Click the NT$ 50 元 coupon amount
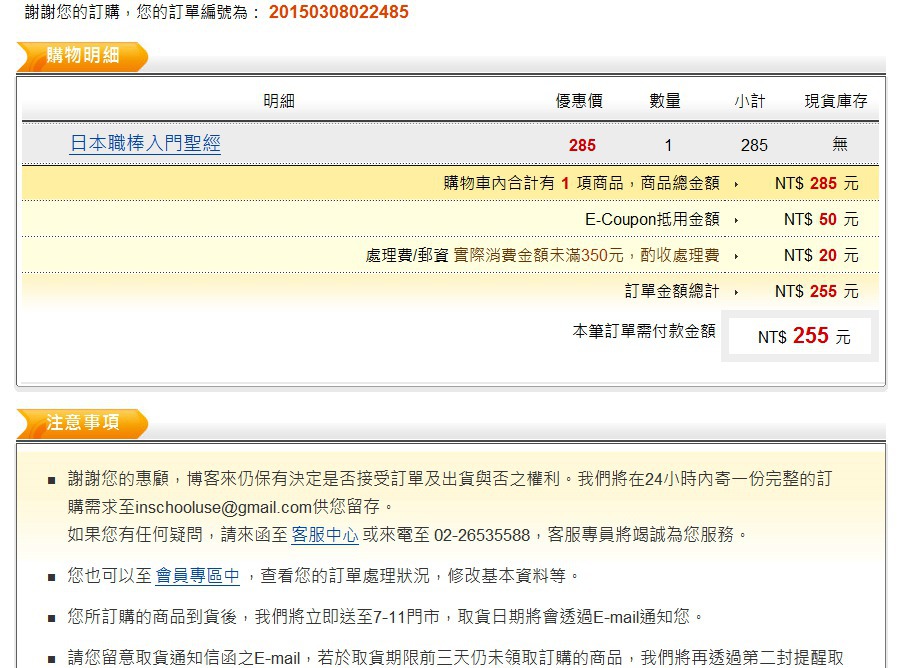The image size is (908, 668). point(821,219)
